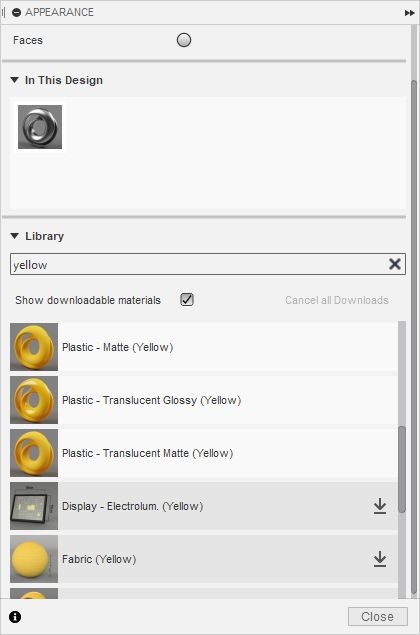Collapse the Appearance panel with minus icon
Viewport: 420px width, 635px height.
point(16,13)
